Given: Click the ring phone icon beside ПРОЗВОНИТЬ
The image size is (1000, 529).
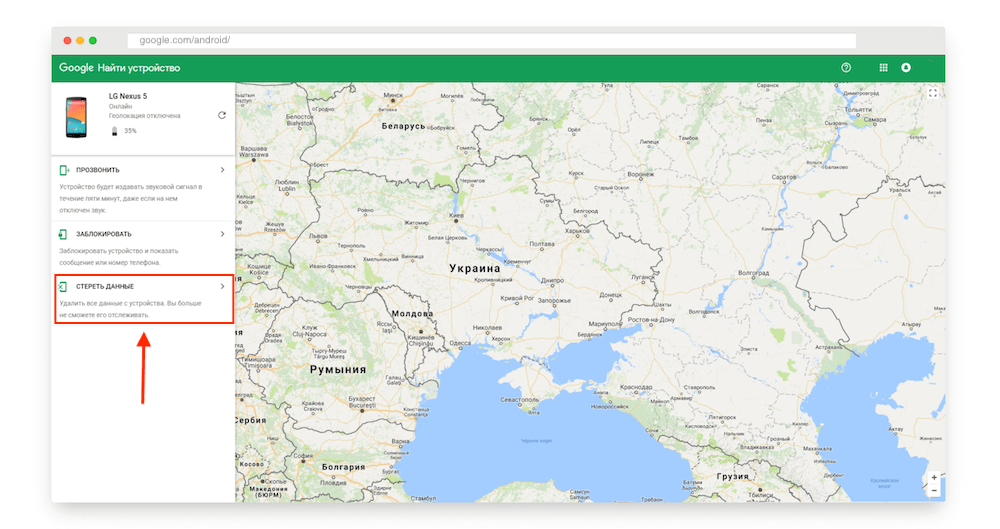Looking at the screenshot, I should coord(64,170).
